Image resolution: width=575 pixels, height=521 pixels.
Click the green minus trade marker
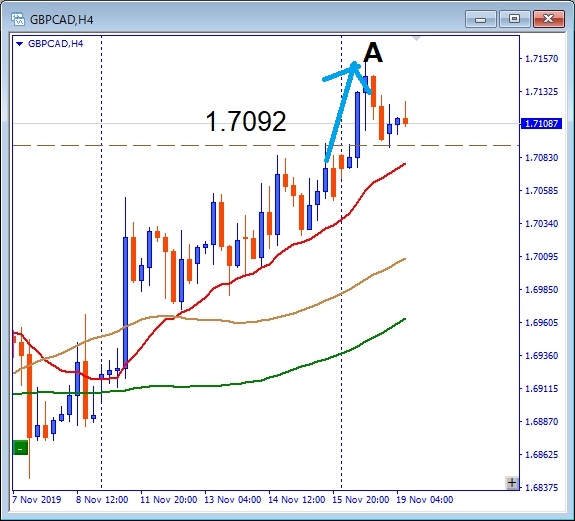point(21,448)
